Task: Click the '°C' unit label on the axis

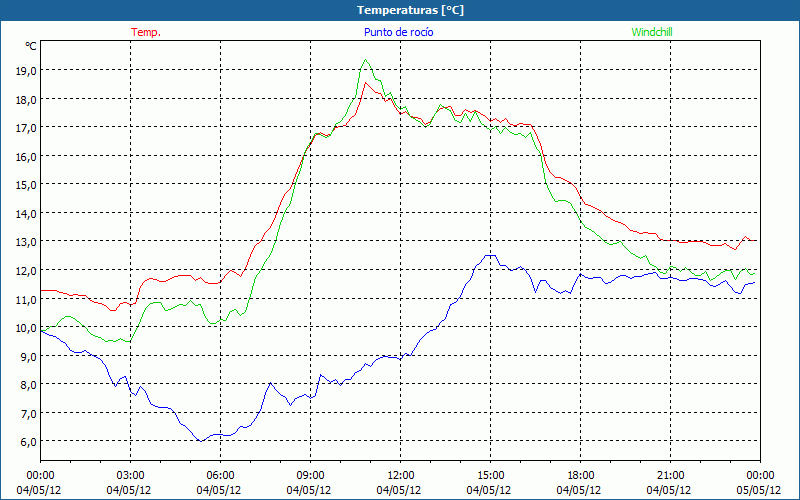Action: 31,46
